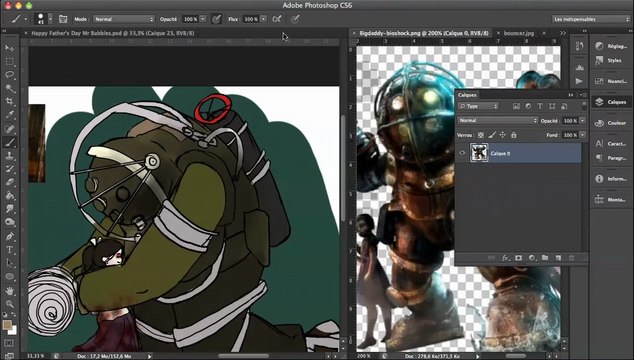The height and width of the screenshot is (360, 634).
Task: Open the Réglages panel button
Action: [611, 46]
